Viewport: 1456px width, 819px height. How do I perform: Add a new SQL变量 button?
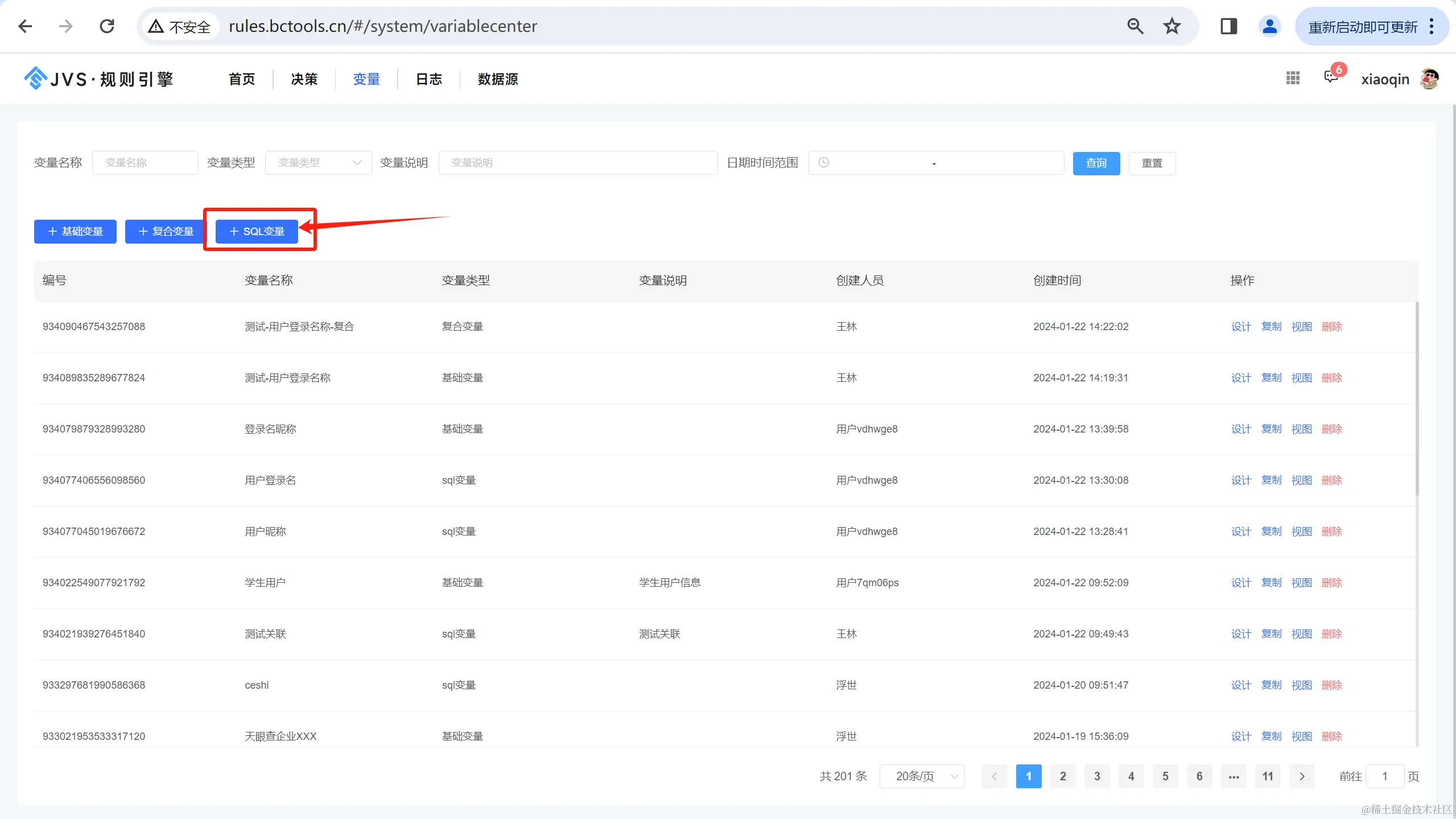tap(257, 232)
